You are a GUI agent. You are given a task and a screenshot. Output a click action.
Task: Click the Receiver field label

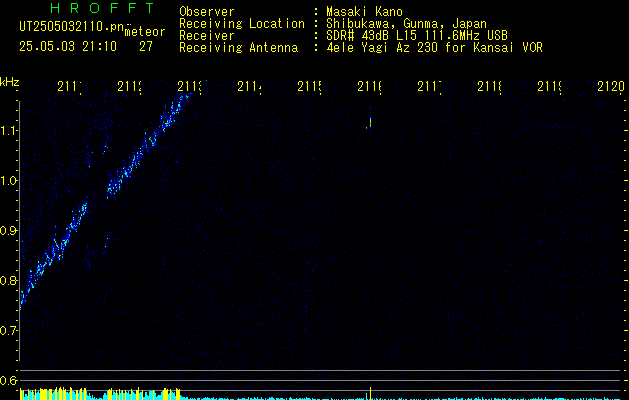click(x=207, y=36)
